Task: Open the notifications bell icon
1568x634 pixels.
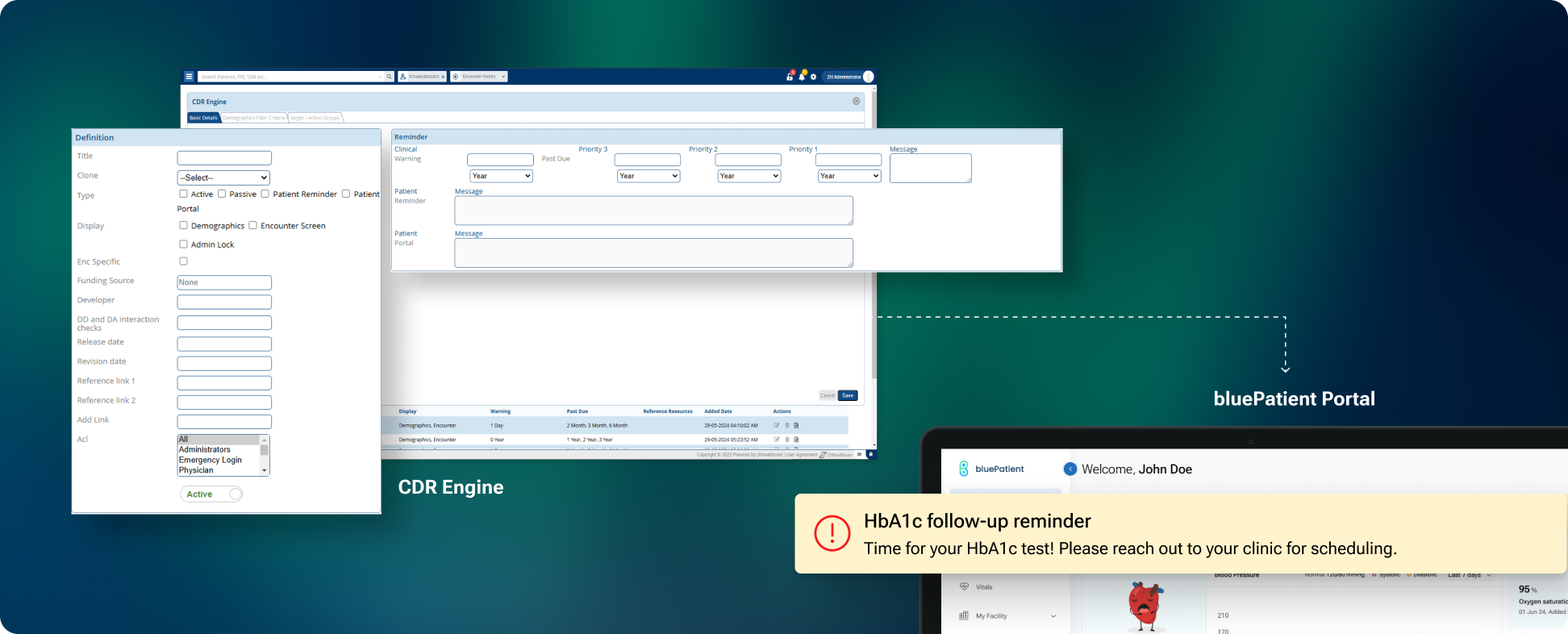Action: tap(802, 77)
